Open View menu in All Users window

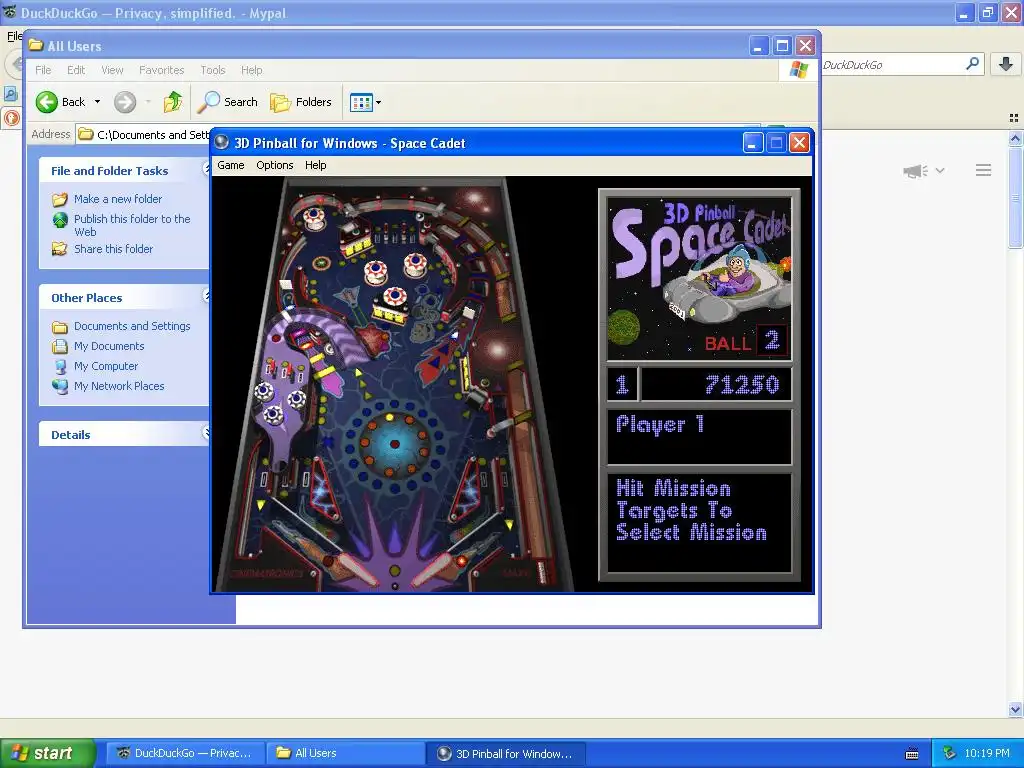click(112, 70)
